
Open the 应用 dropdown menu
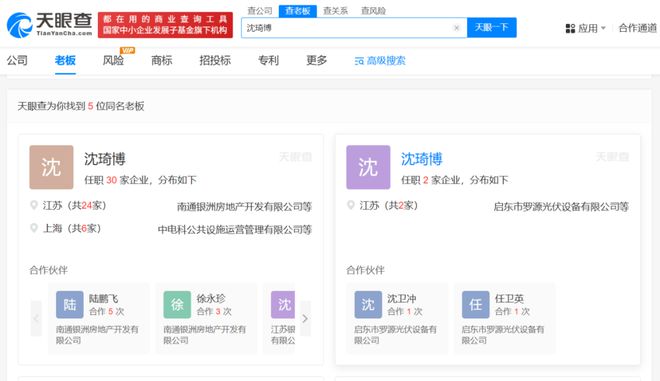585,28
